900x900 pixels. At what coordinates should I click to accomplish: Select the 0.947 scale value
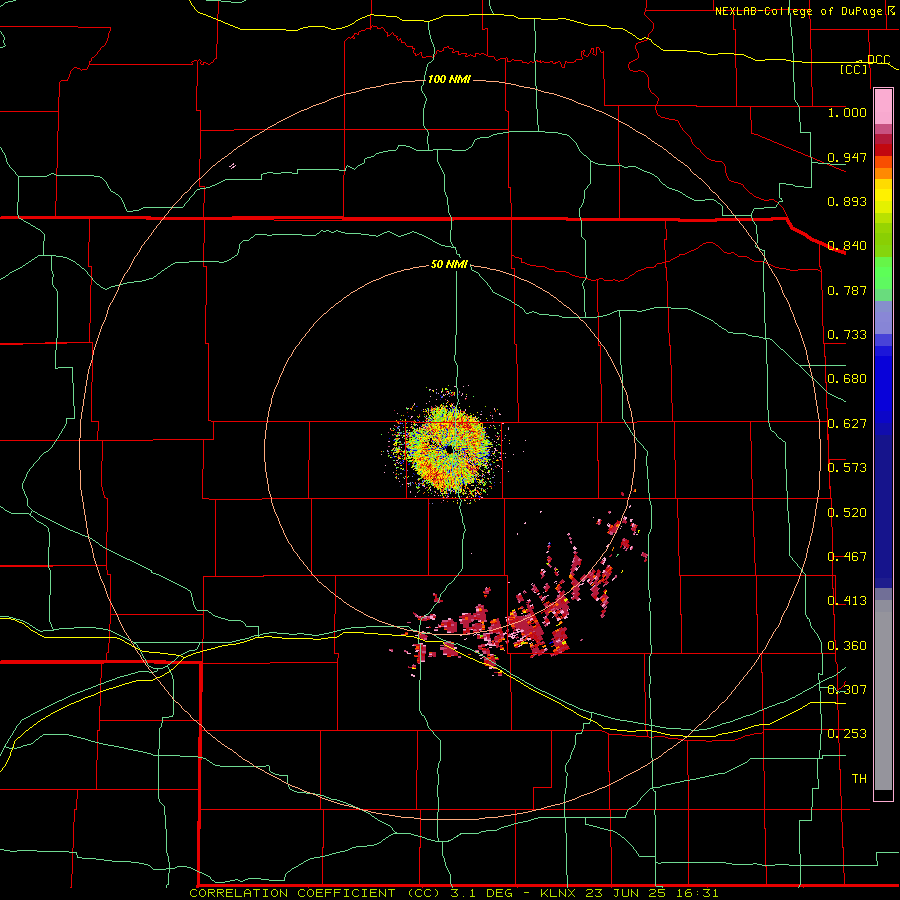point(847,157)
